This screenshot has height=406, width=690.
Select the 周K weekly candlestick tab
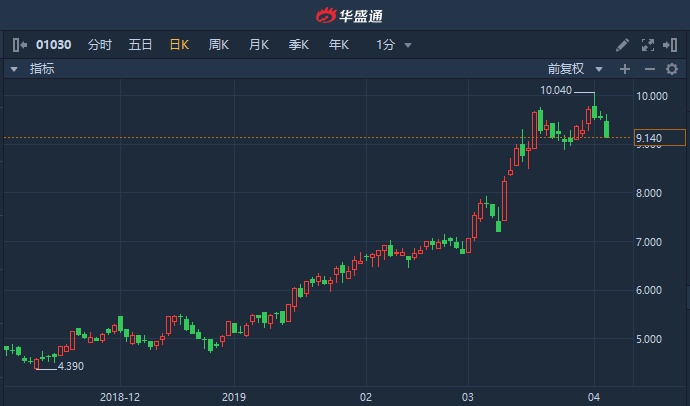click(219, 45)
